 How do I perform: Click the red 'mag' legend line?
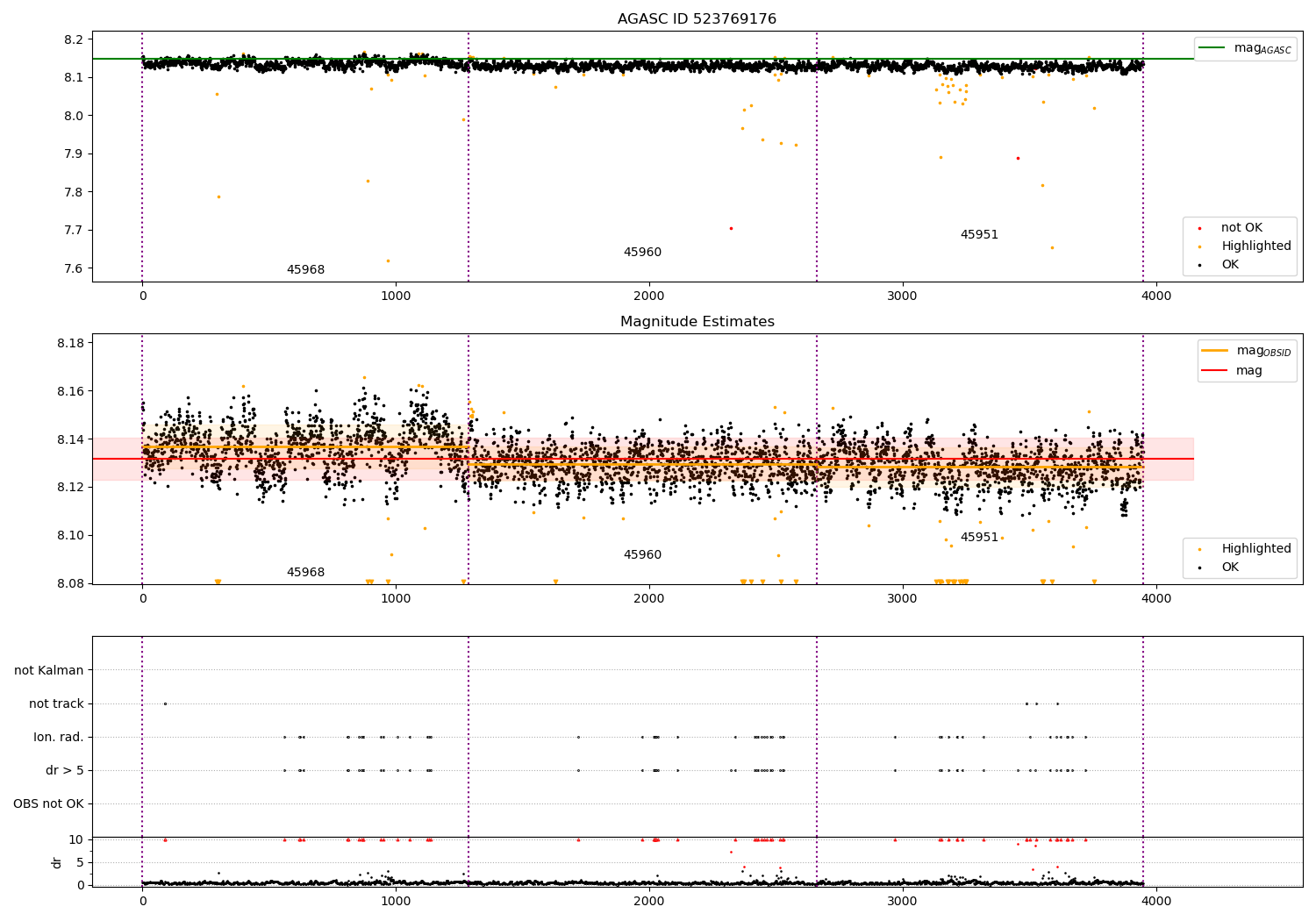pyautogui.click(x=1215, y=370)
